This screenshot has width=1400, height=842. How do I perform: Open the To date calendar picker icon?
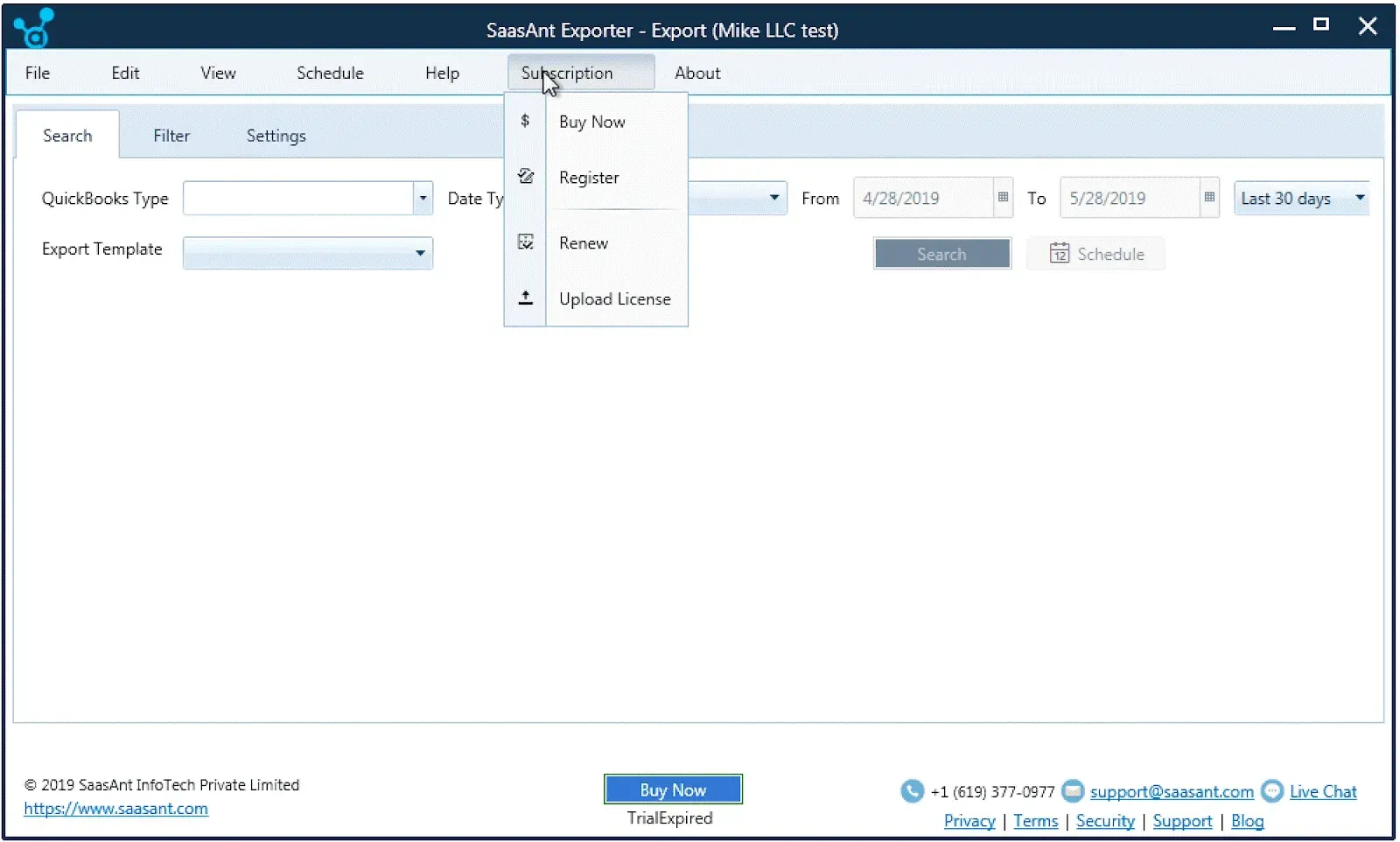tap(1209, 197)
